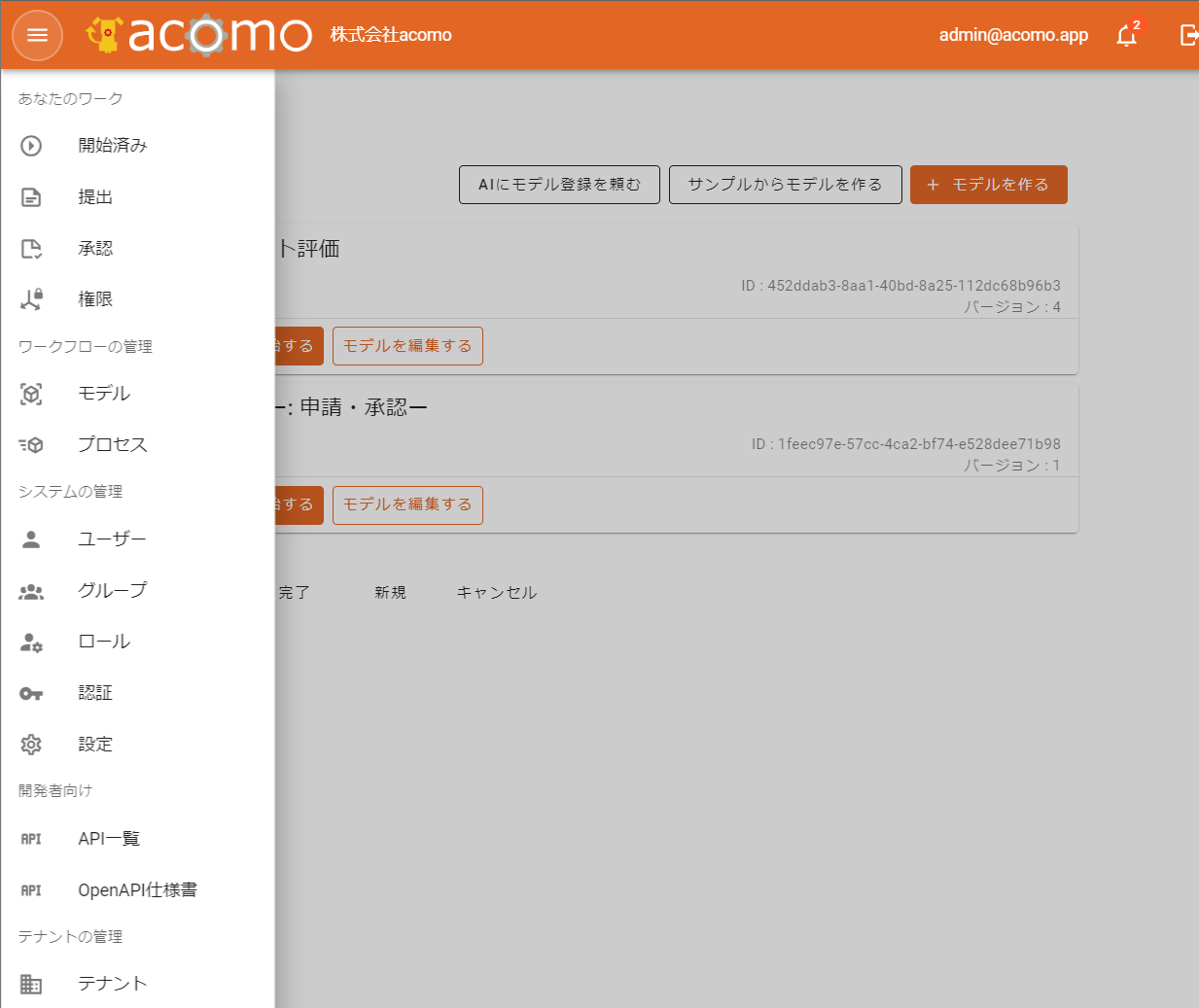Click サンプルからモデルを作る button

pos(785,185)
